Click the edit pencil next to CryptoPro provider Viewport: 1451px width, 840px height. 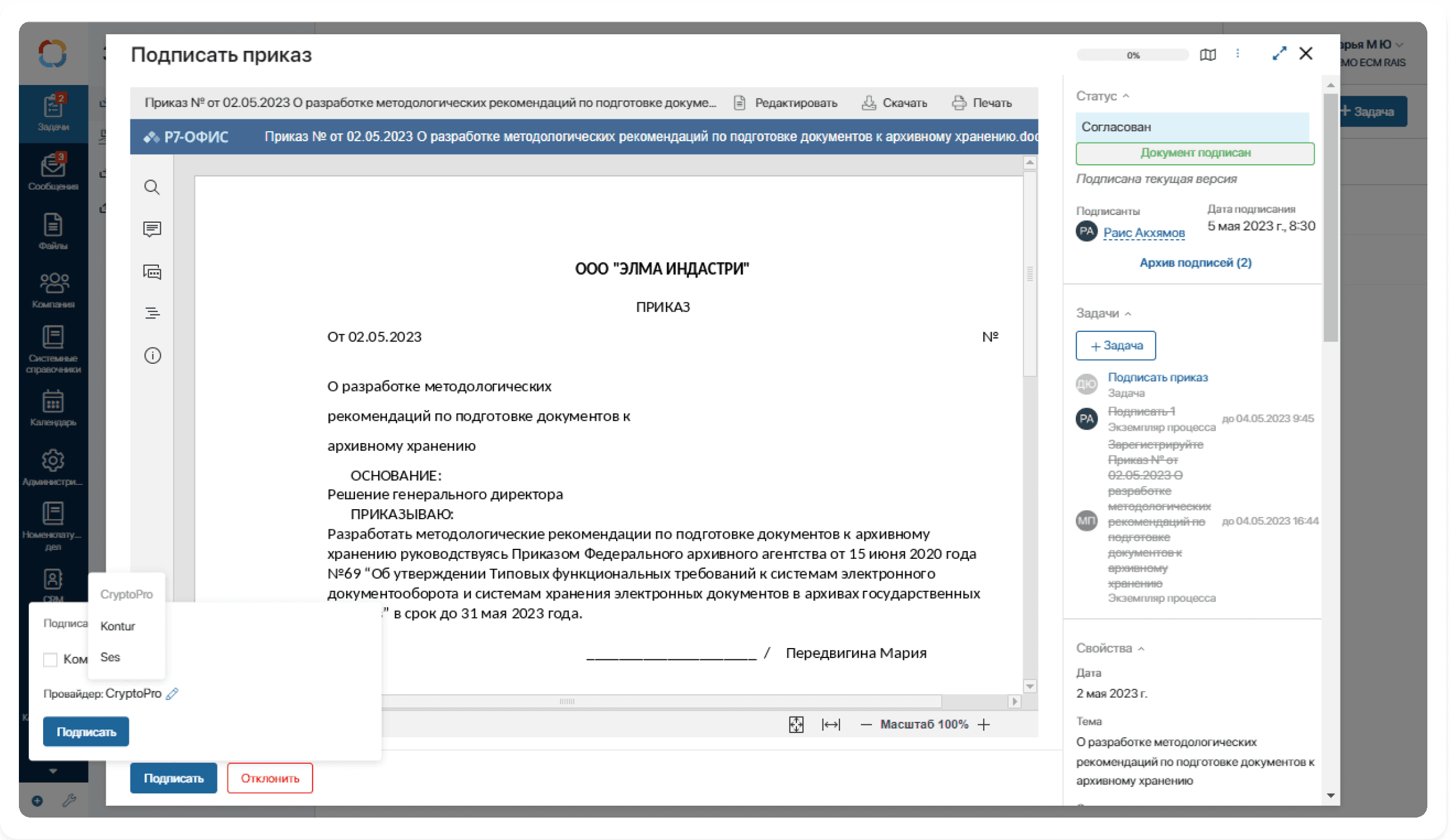coord(172,694)
